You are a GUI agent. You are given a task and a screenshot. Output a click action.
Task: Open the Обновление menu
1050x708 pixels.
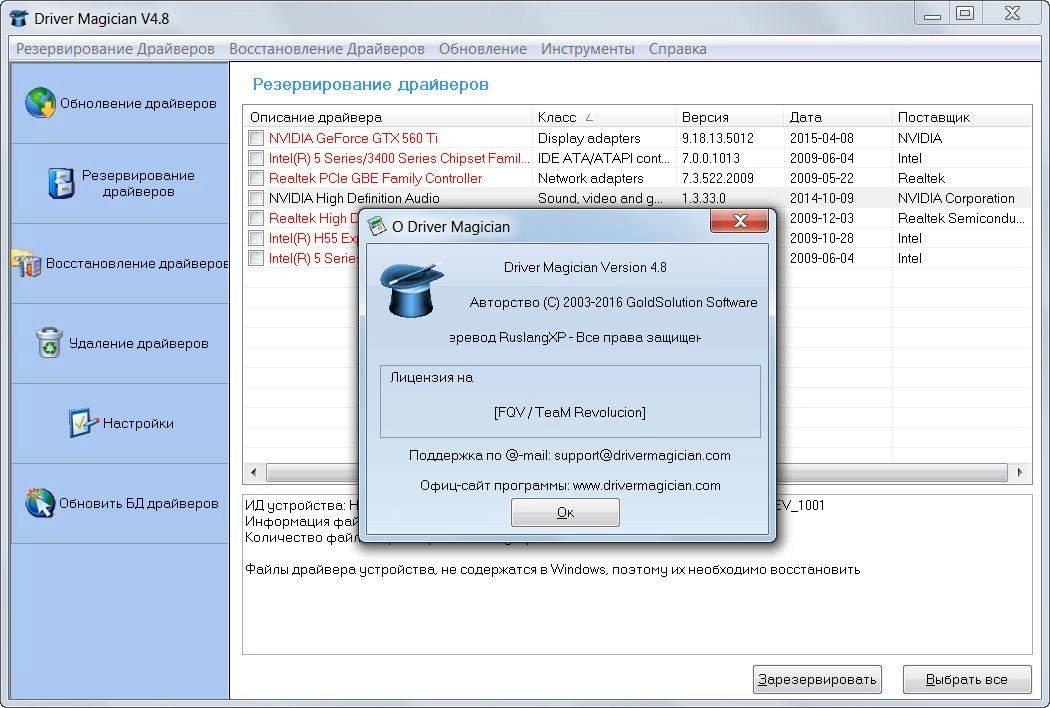coord(483,49)
